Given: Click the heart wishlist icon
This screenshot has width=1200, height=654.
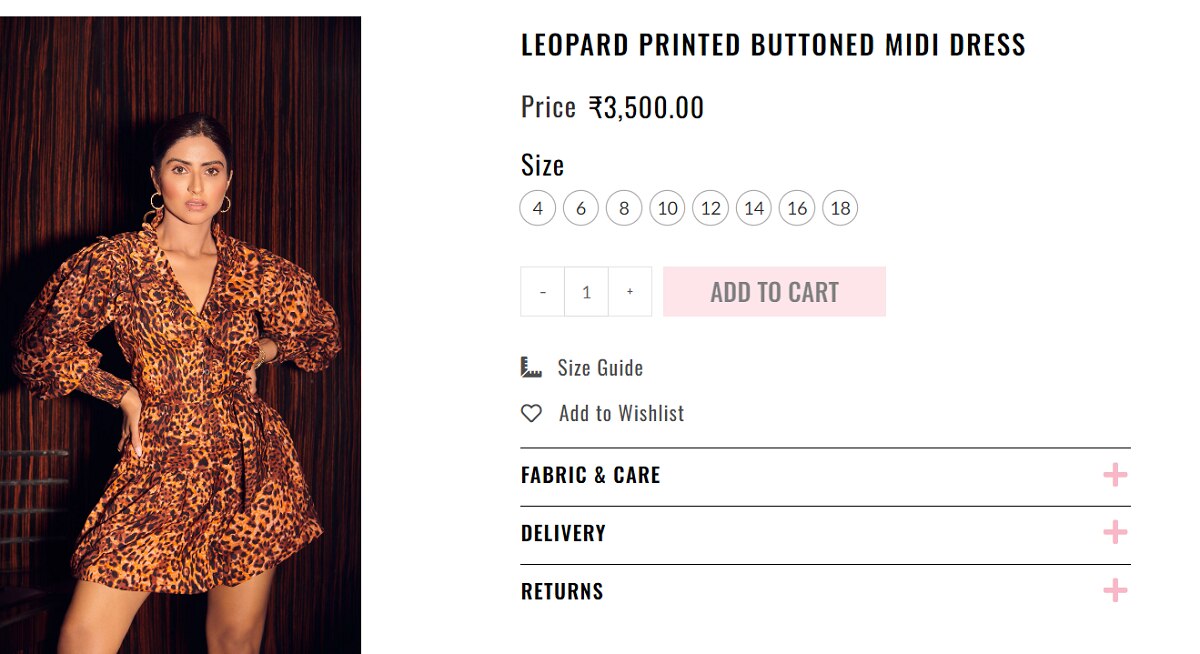Looking at the screenshot, I should coord(531,413).
